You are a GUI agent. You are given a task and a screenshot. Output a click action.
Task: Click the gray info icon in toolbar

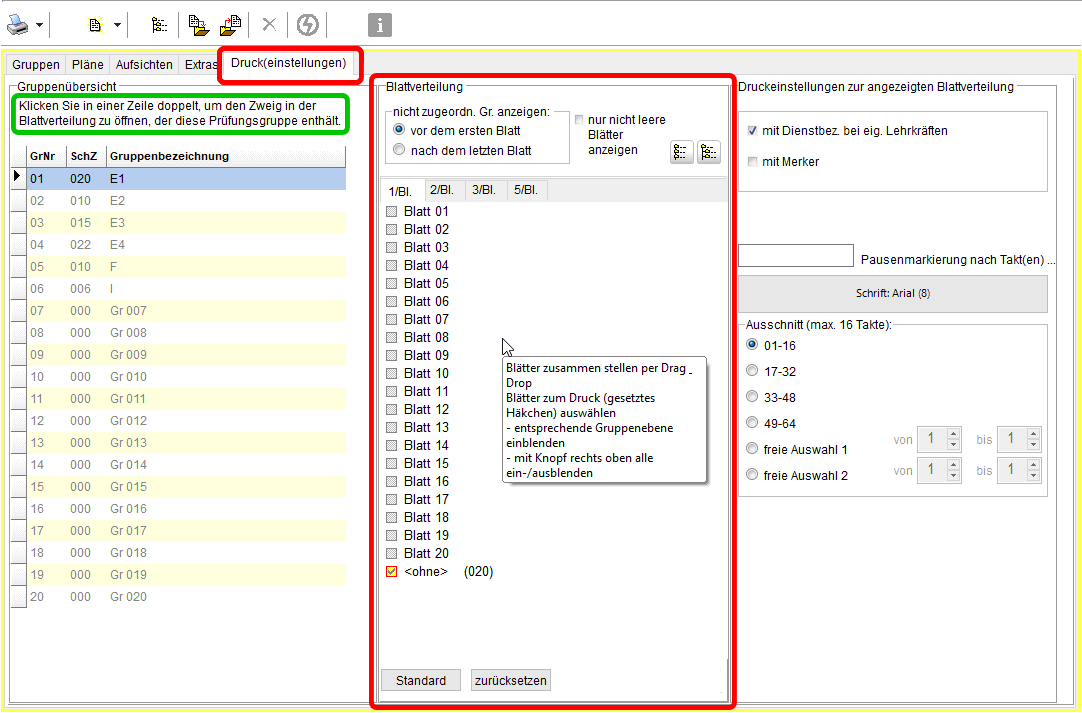tap(380, 25)
